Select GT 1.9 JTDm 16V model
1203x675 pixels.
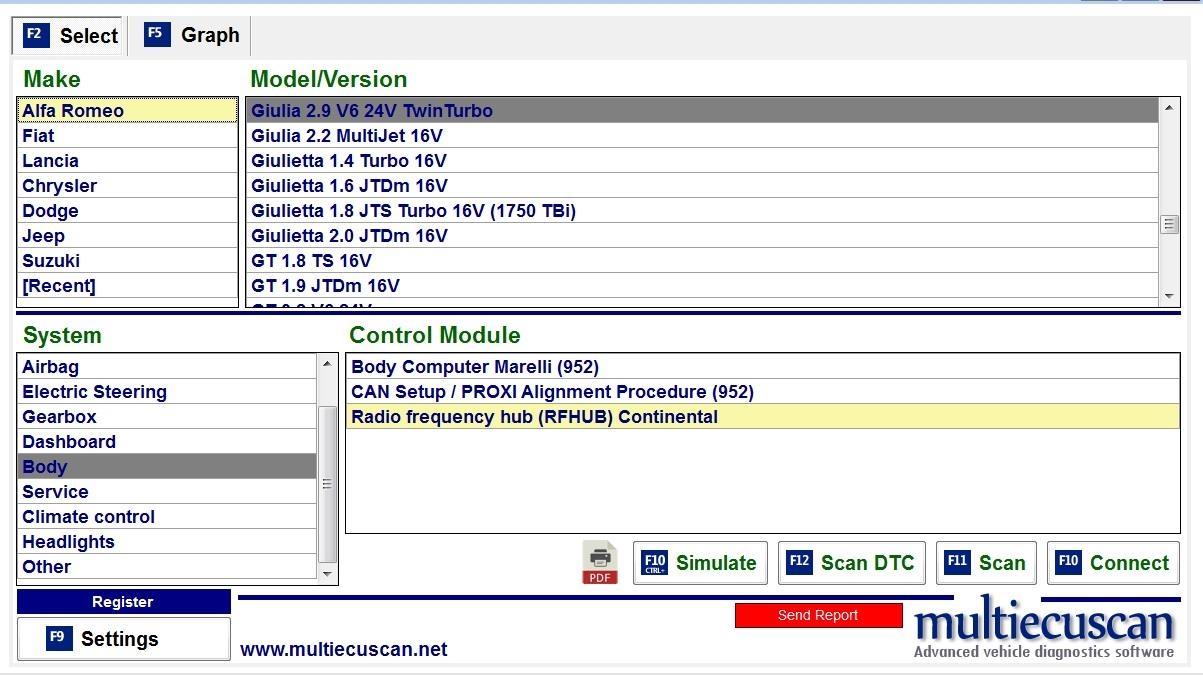click(702, 286)
